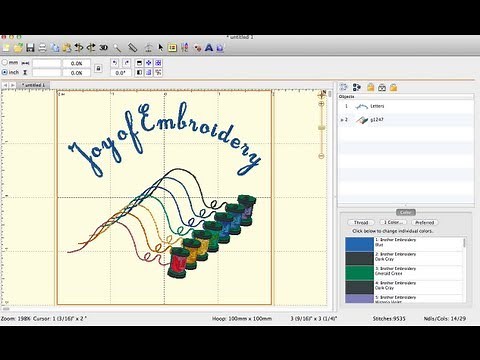Change the Blue thread color swatch
The width and height of the screenshot is (480, 360).
click(359, 244)
